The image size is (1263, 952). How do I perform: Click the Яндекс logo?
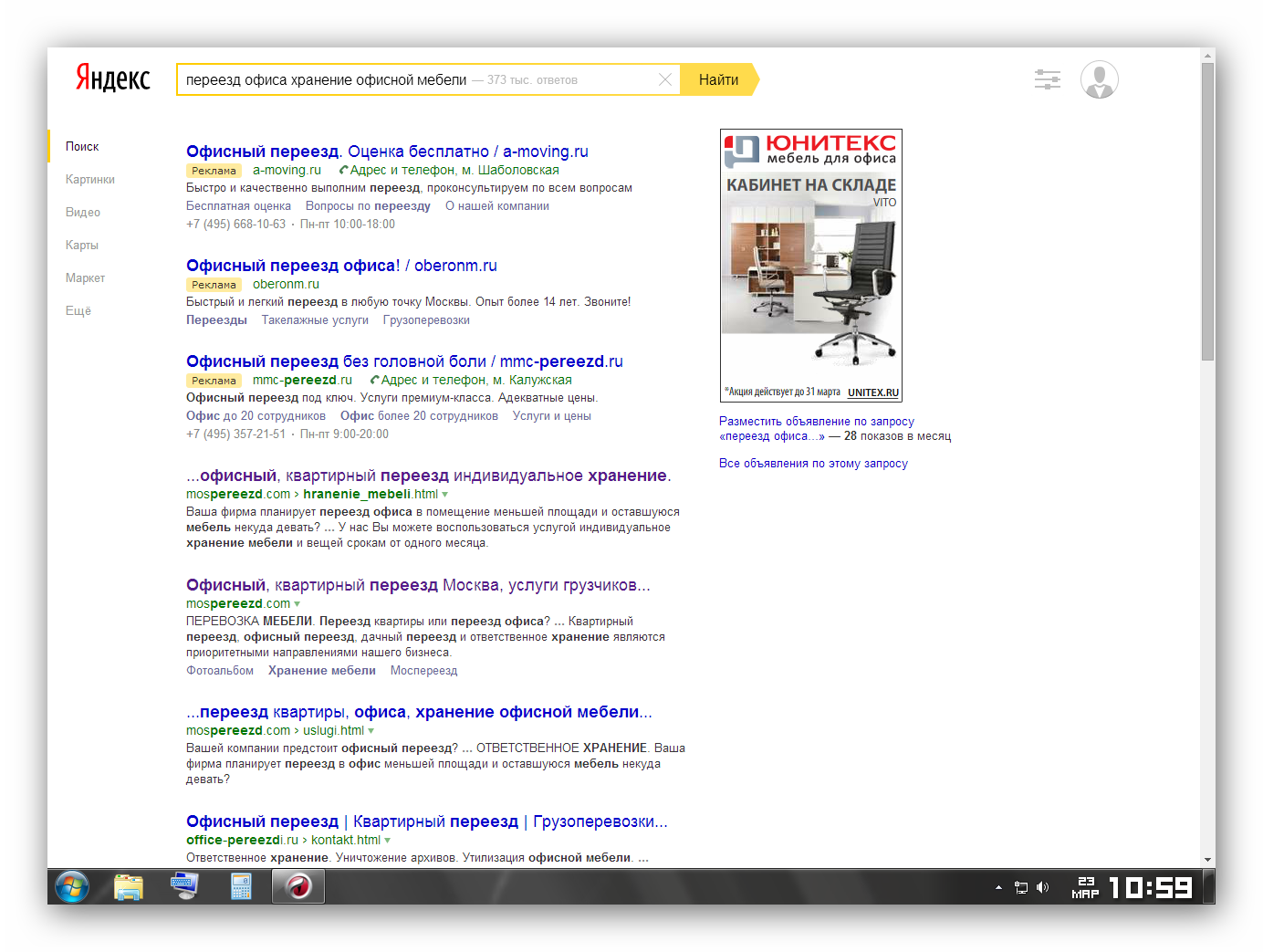[x=113, y=78]
